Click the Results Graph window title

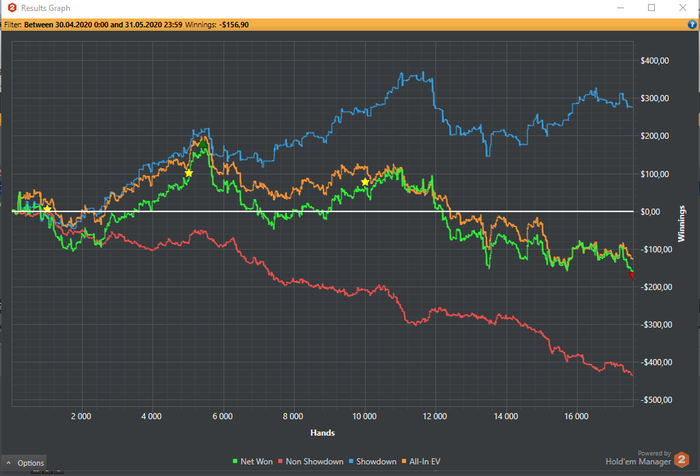pos(46,8)
